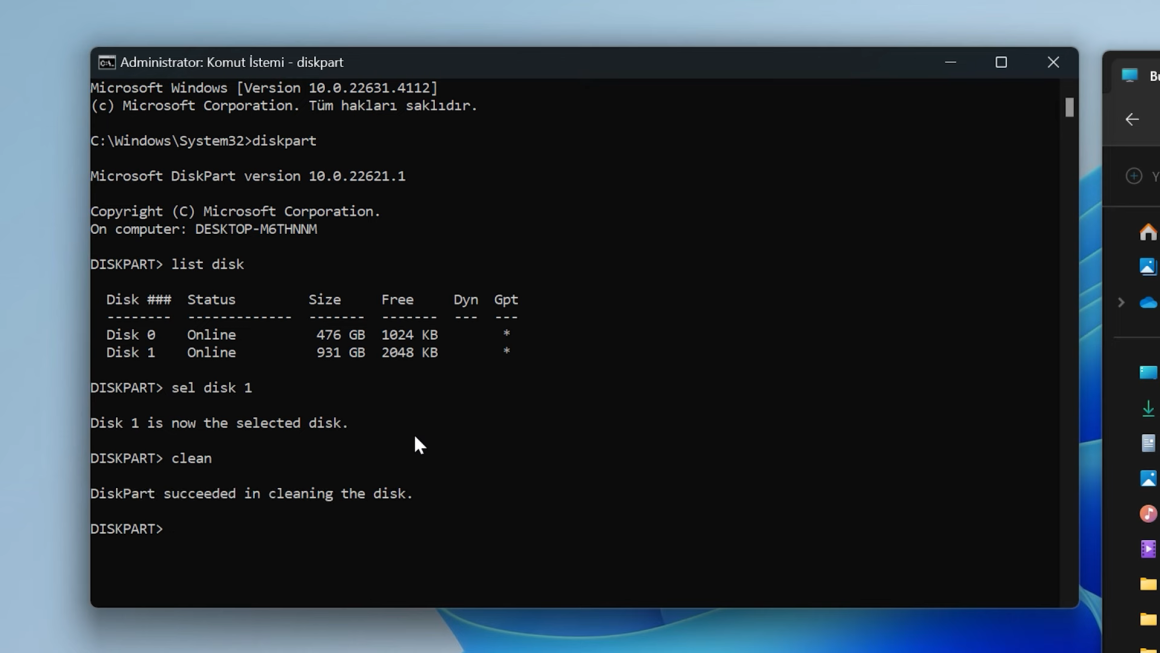1160x653 pixels.
Task: Click the "Disk ###" column header
Action: coord(138,300)
